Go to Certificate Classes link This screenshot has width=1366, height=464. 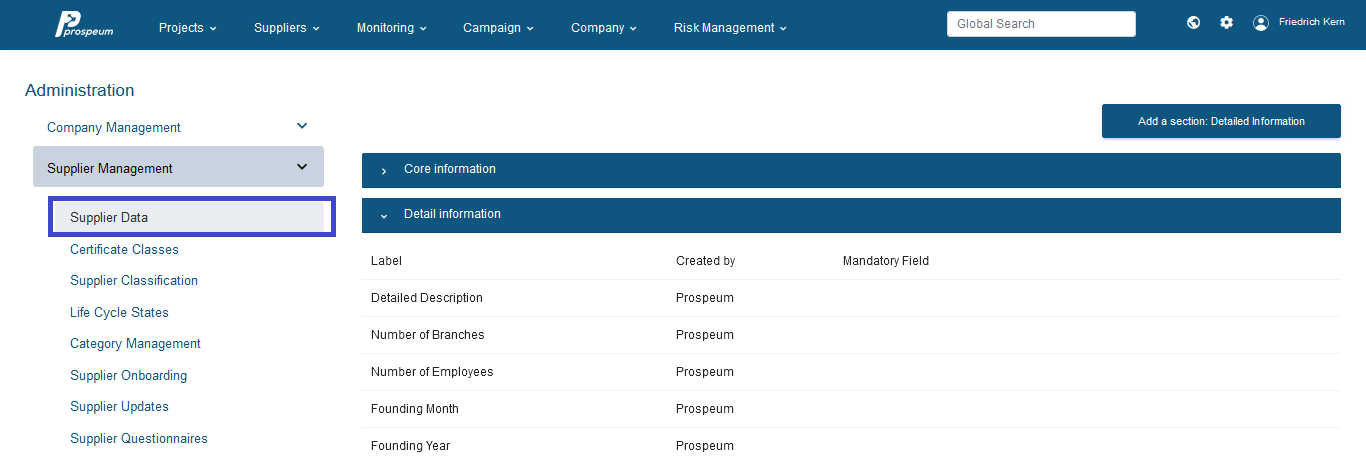(x=124, y=249)
